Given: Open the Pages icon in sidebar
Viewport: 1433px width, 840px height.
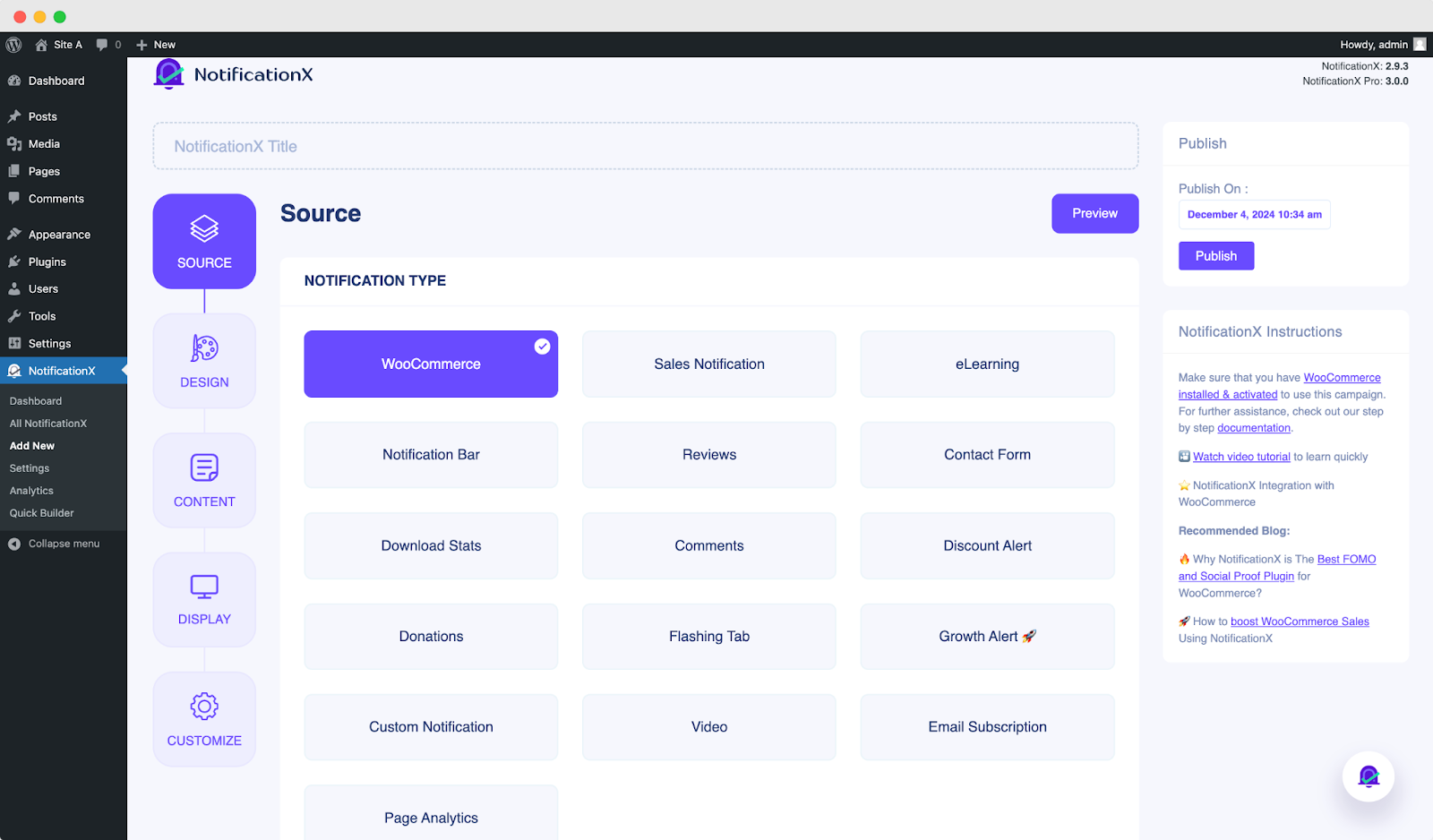Looking at the screenshot, I should click(14, 171).
